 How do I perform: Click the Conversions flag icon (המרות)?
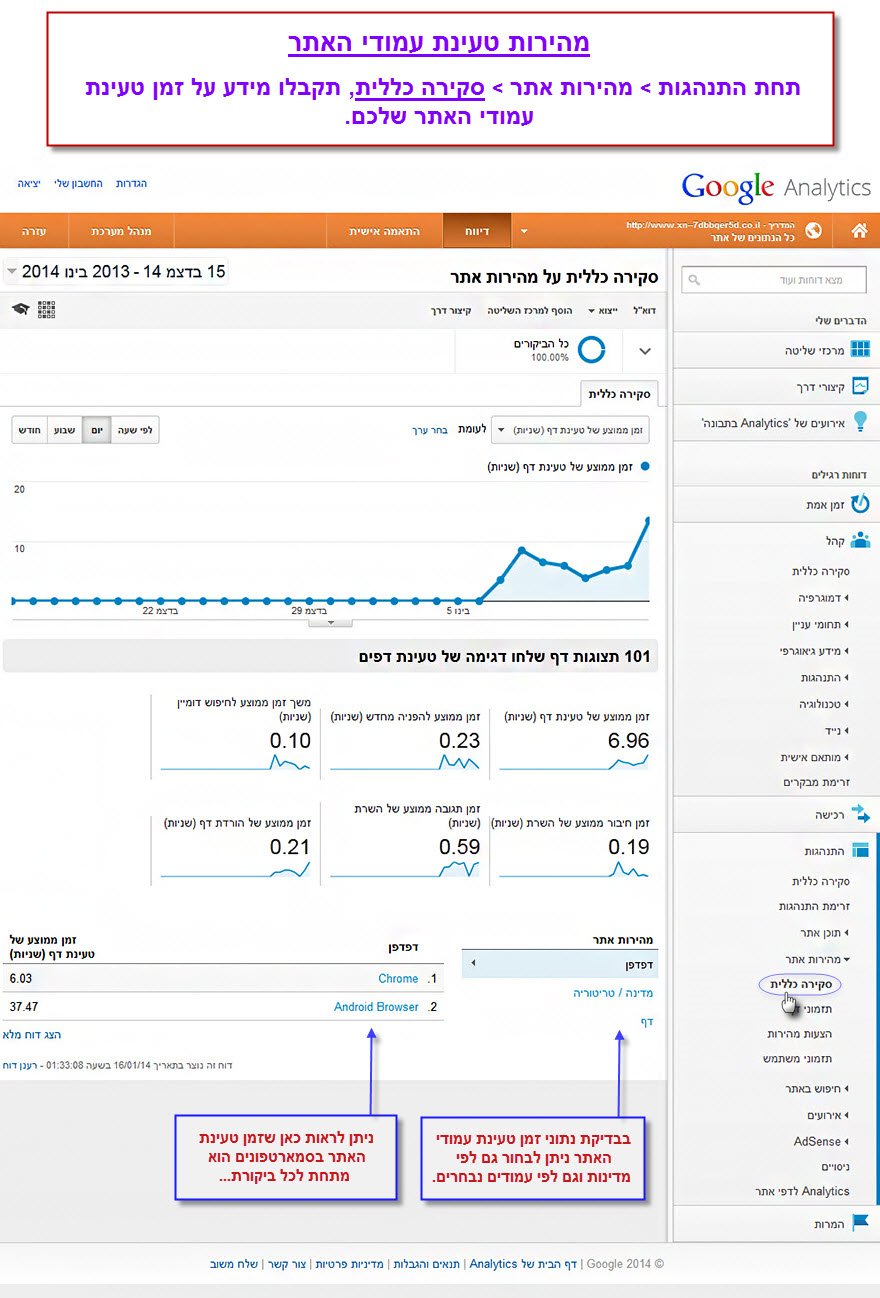859,1222
